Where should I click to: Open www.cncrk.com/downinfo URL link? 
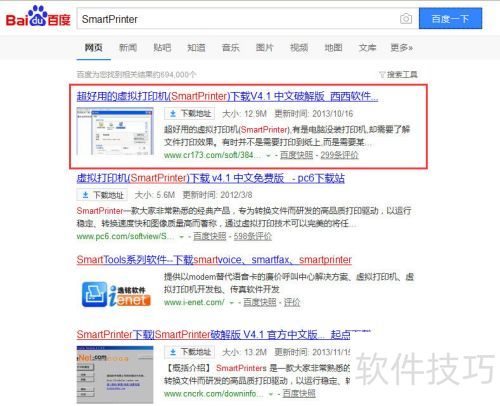coord(214,394)
